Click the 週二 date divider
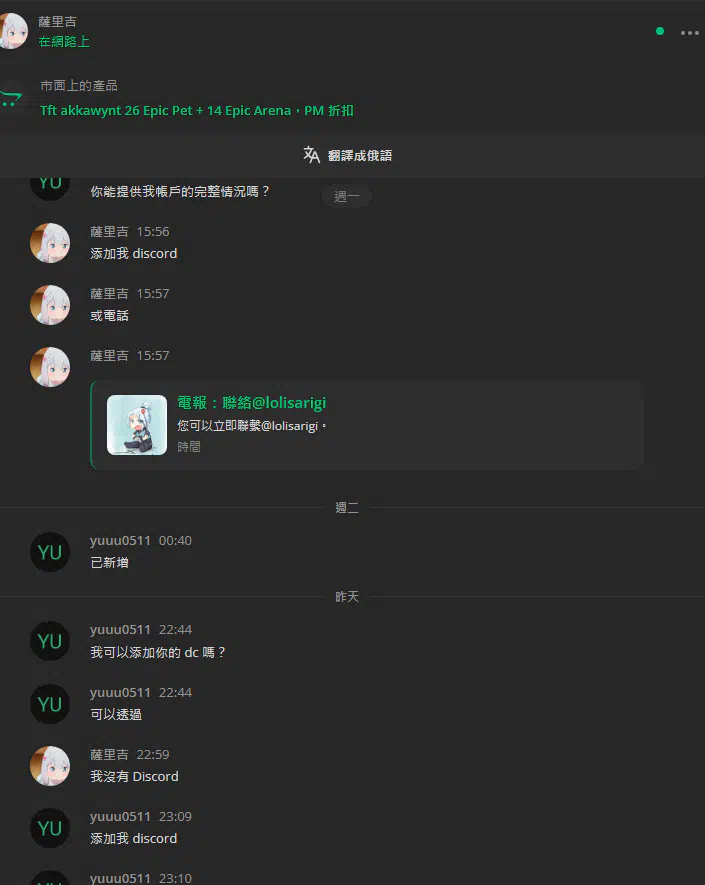Screen dimensions: 705x885 point(347,507)
